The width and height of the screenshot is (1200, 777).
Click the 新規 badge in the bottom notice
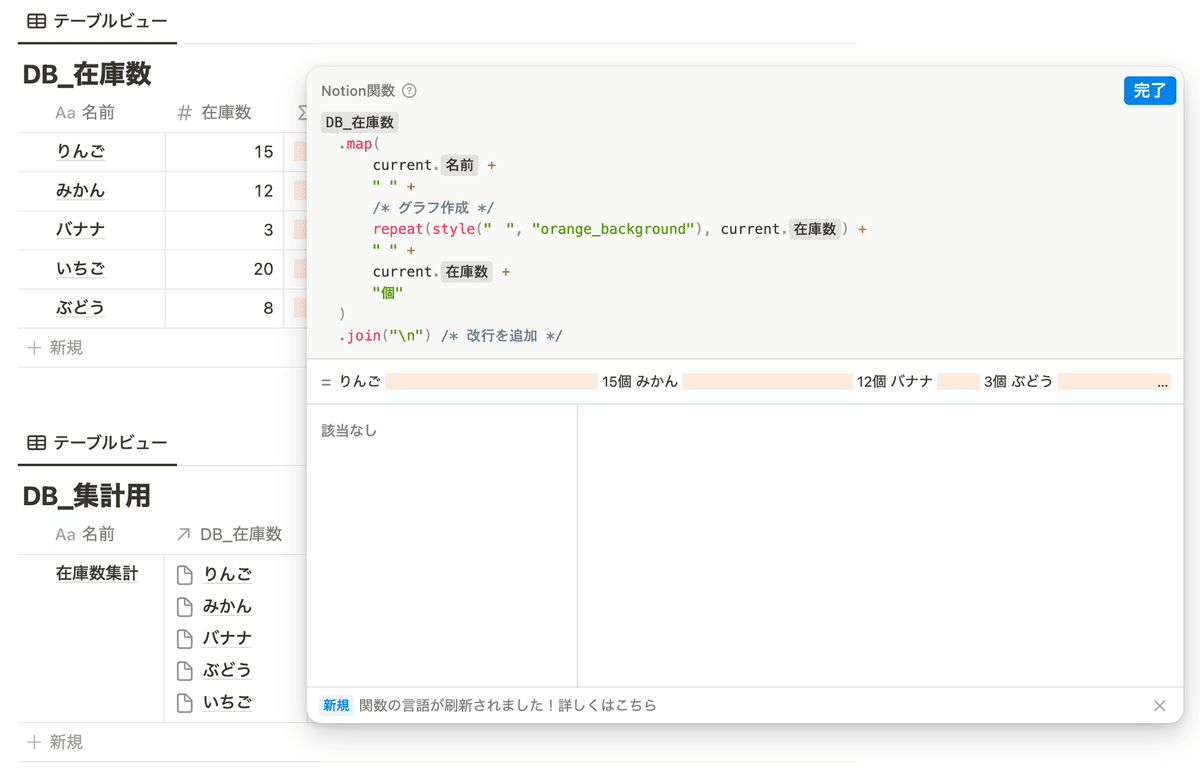pos(336,706)
